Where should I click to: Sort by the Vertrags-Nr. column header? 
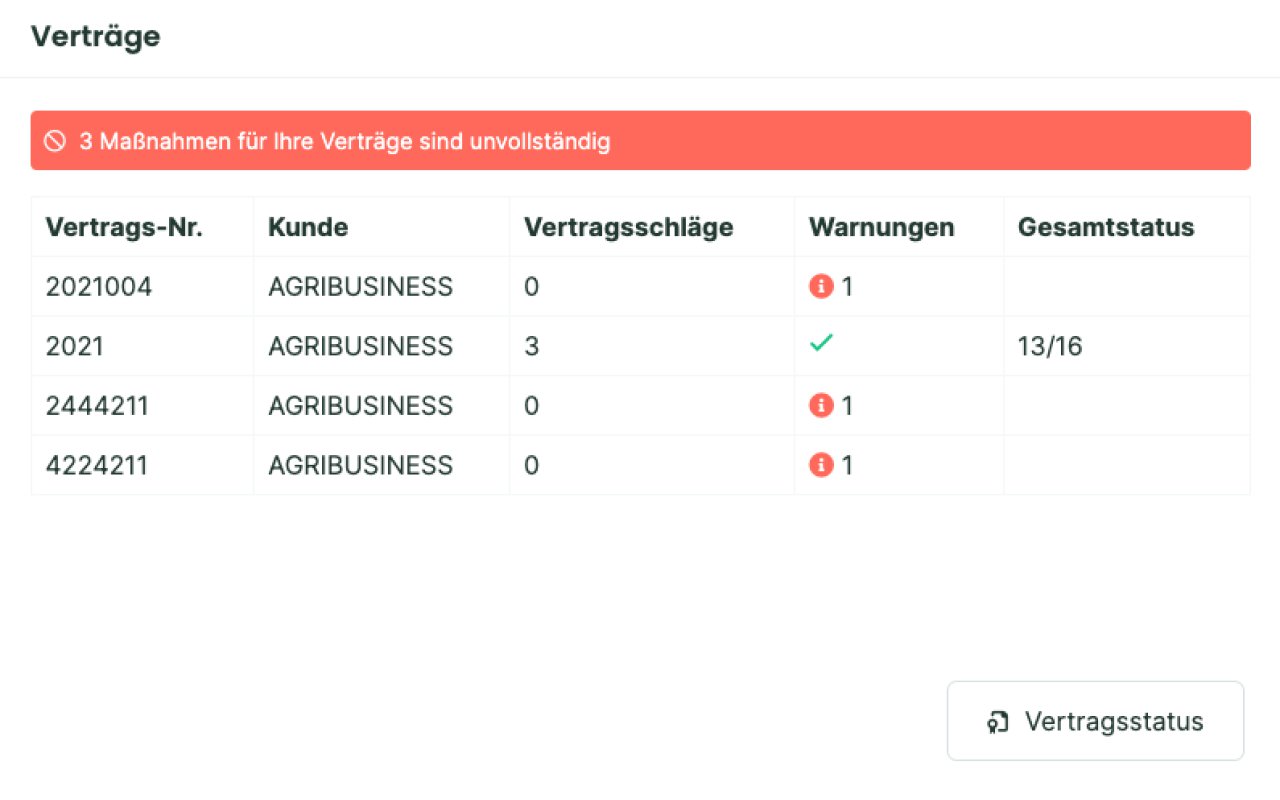[124, 227]
